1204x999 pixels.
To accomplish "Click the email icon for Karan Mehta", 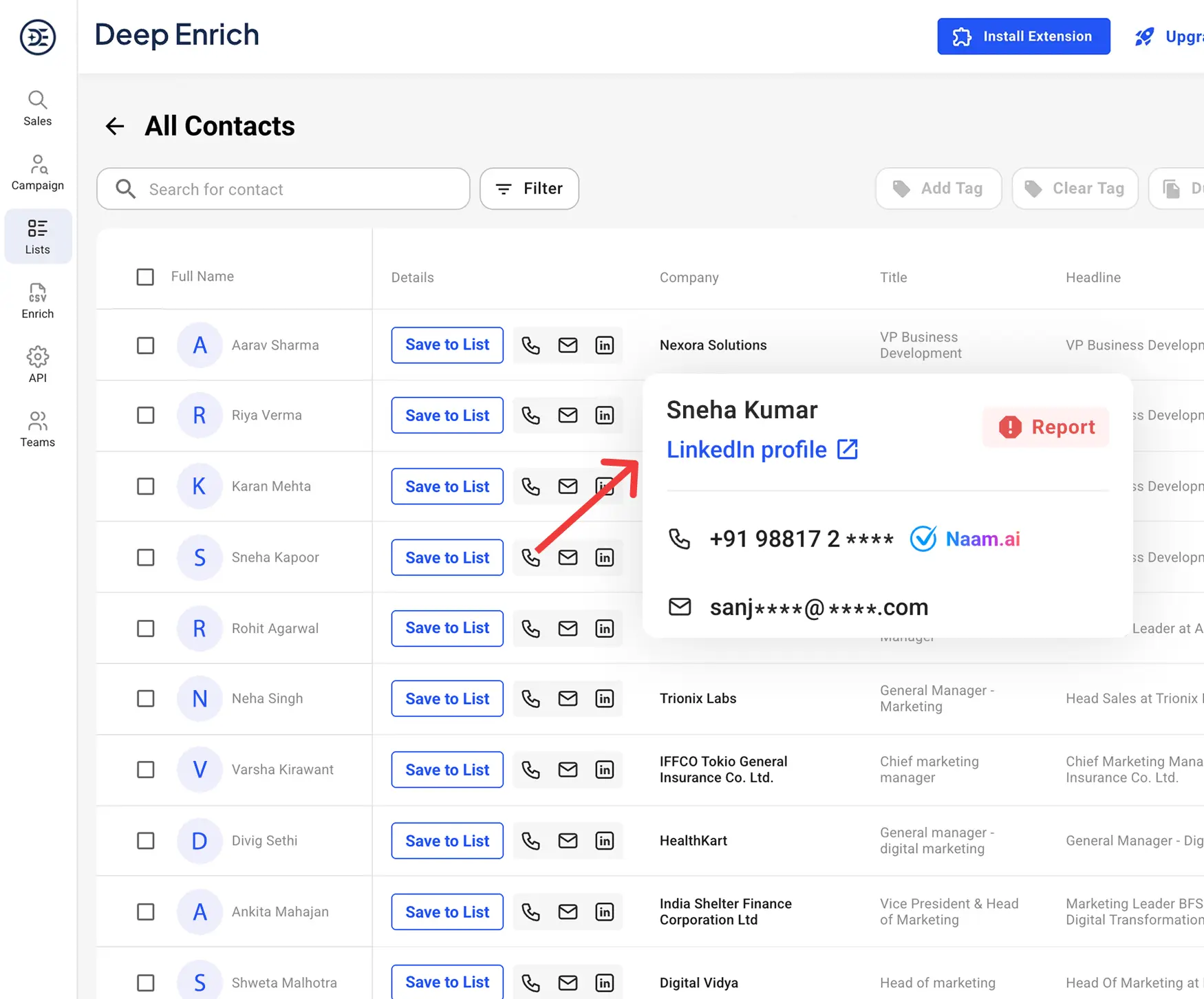I will pos(568,486).
